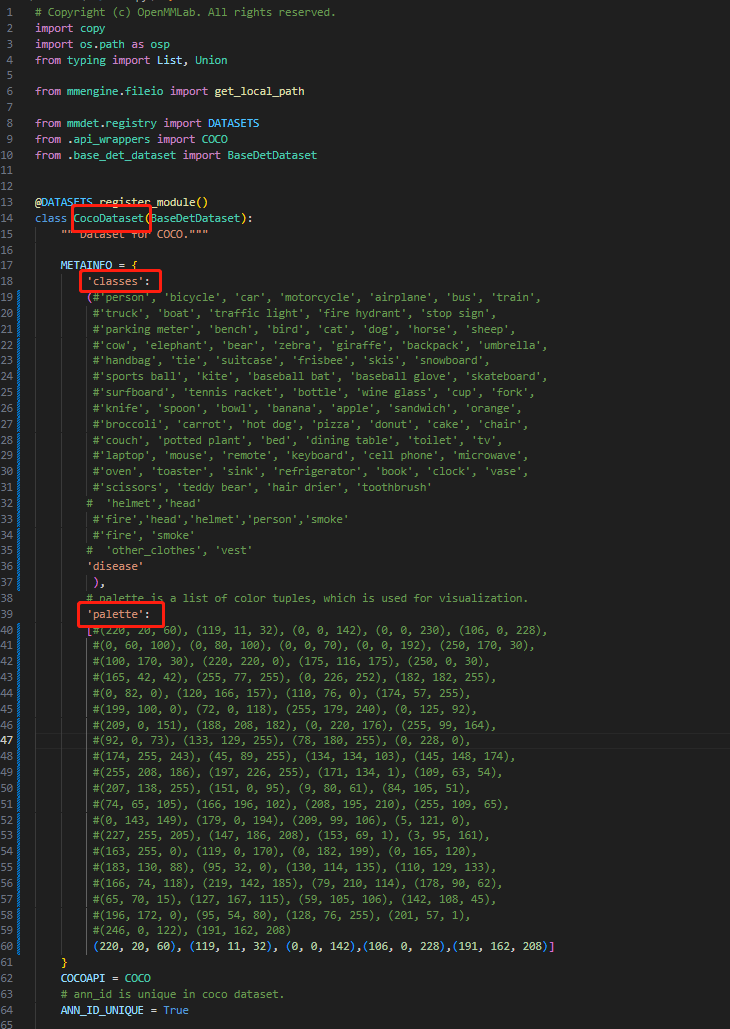Click COCO in the line 9 import
730x1029 pixels.
click(215, 139)
